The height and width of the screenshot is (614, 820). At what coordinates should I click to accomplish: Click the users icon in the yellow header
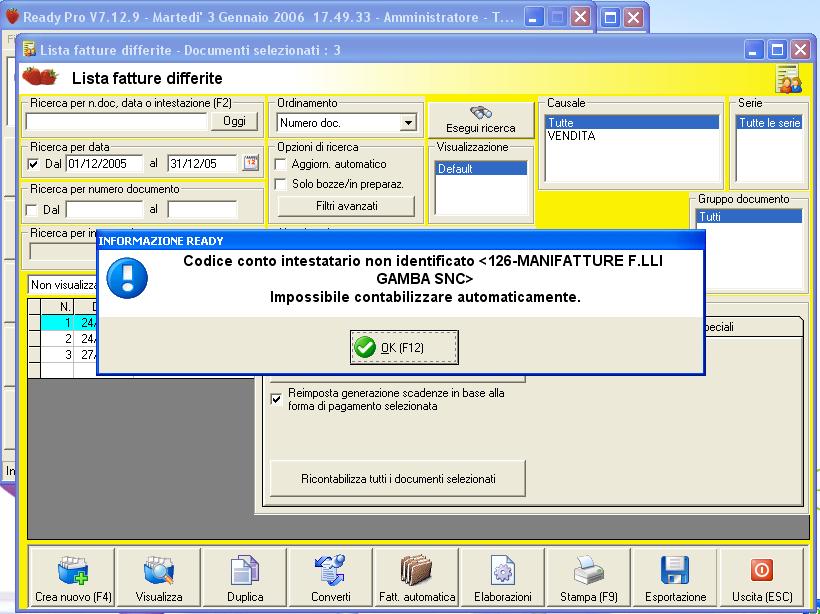(x=789, y=79)
